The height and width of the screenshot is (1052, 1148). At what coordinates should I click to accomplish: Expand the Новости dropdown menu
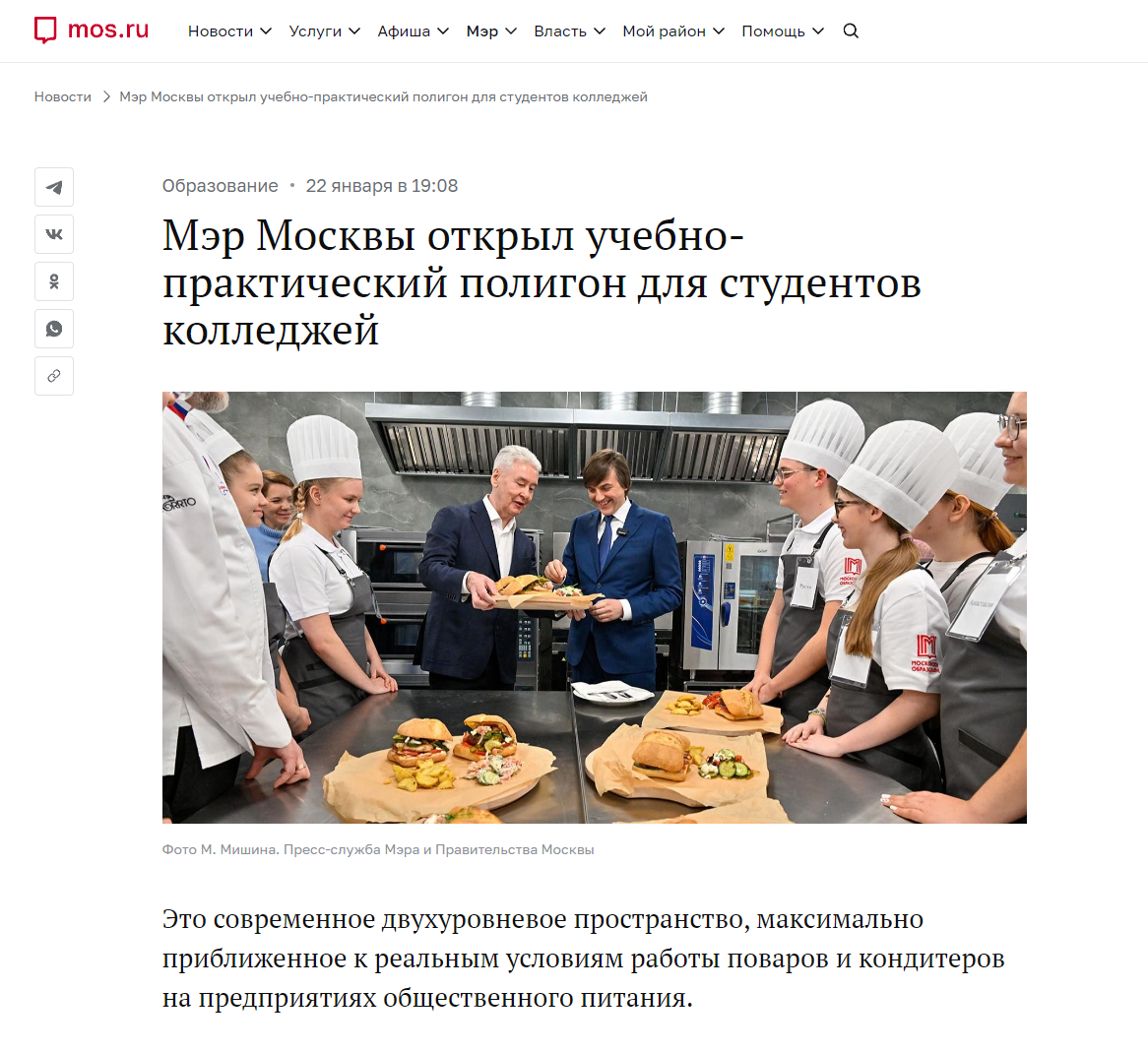[229, 31]
